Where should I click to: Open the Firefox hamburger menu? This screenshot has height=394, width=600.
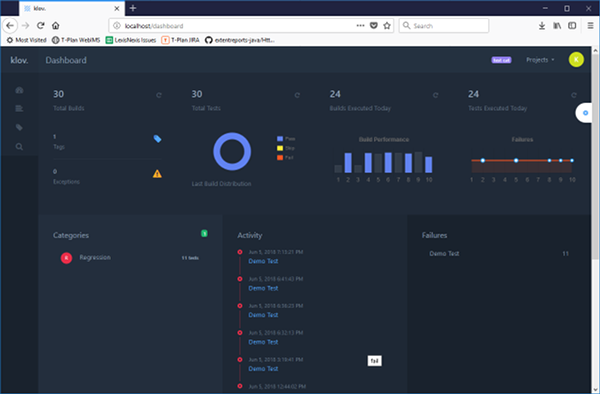590,26
